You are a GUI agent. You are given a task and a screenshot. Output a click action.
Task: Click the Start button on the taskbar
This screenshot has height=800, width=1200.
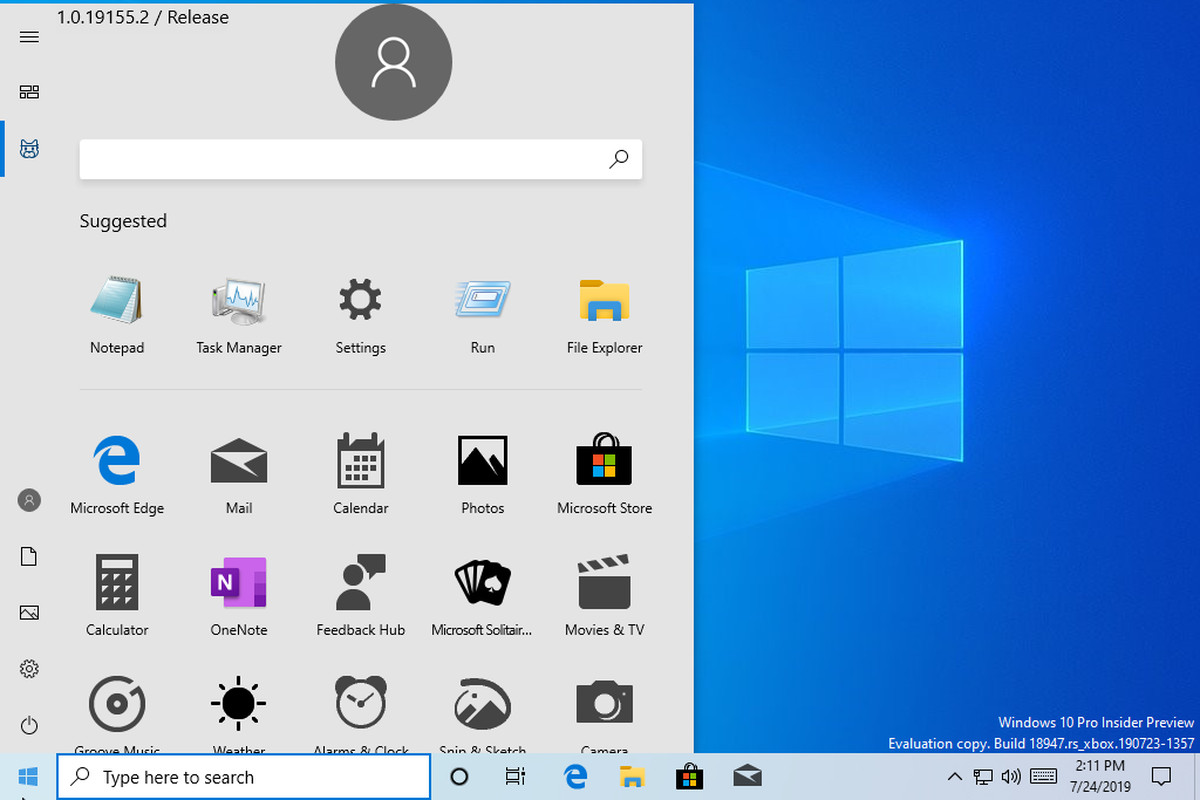pos(28,776)
